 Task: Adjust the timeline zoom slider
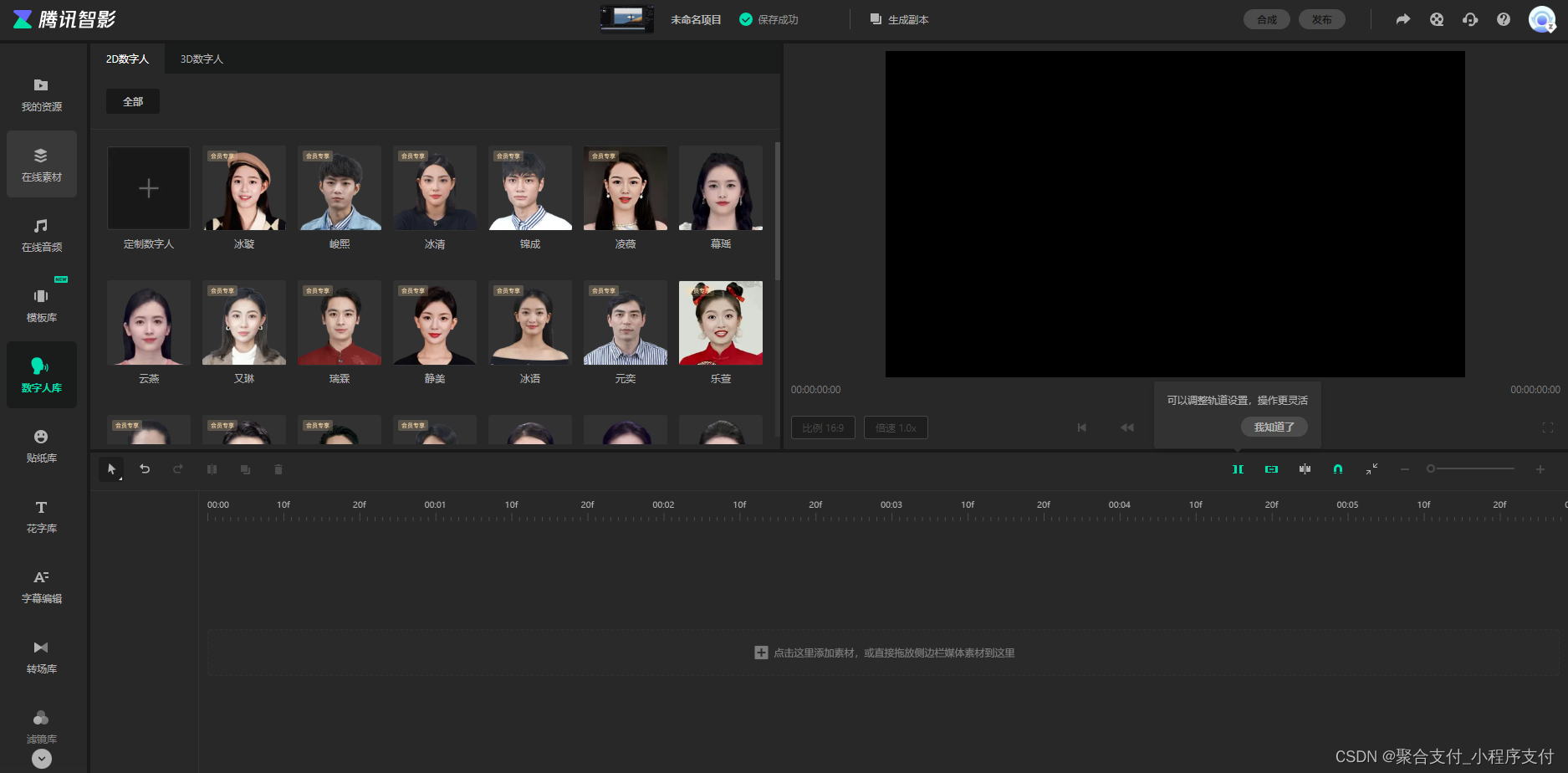coord(1472,468)
